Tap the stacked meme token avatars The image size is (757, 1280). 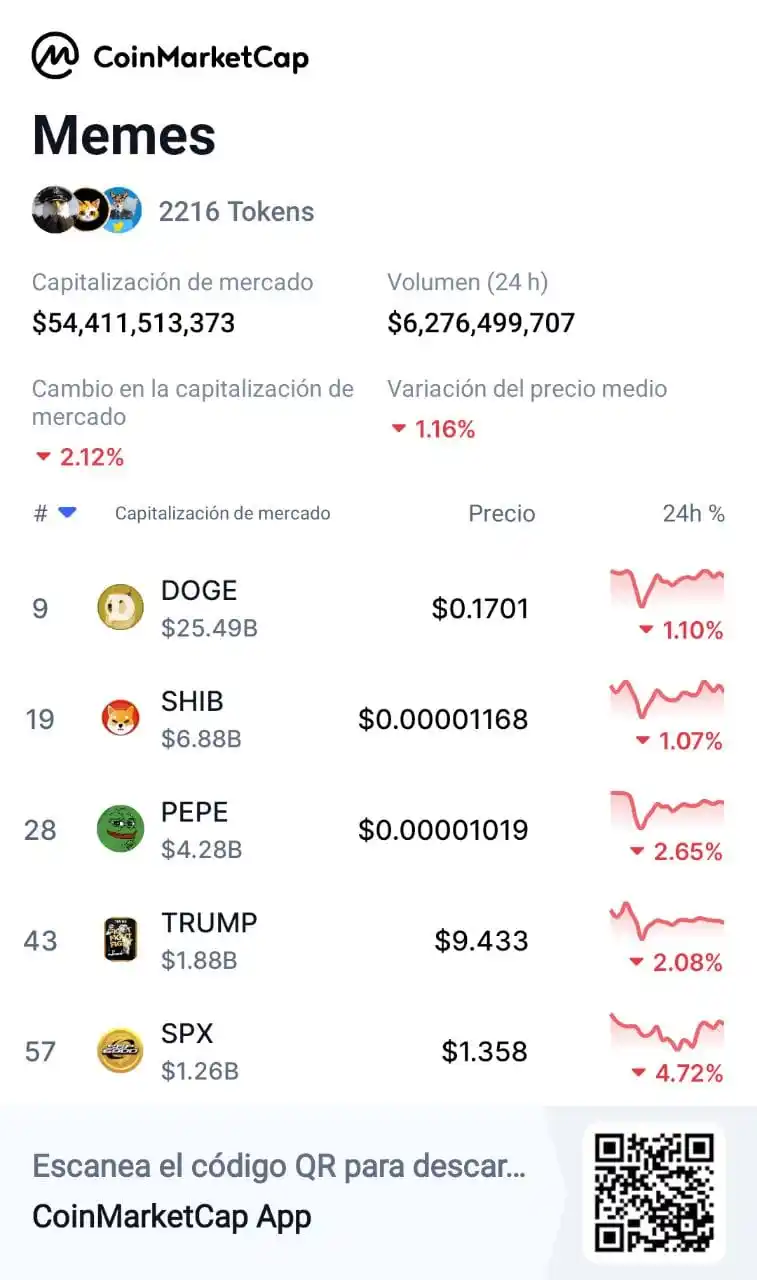tap(87, 210)
